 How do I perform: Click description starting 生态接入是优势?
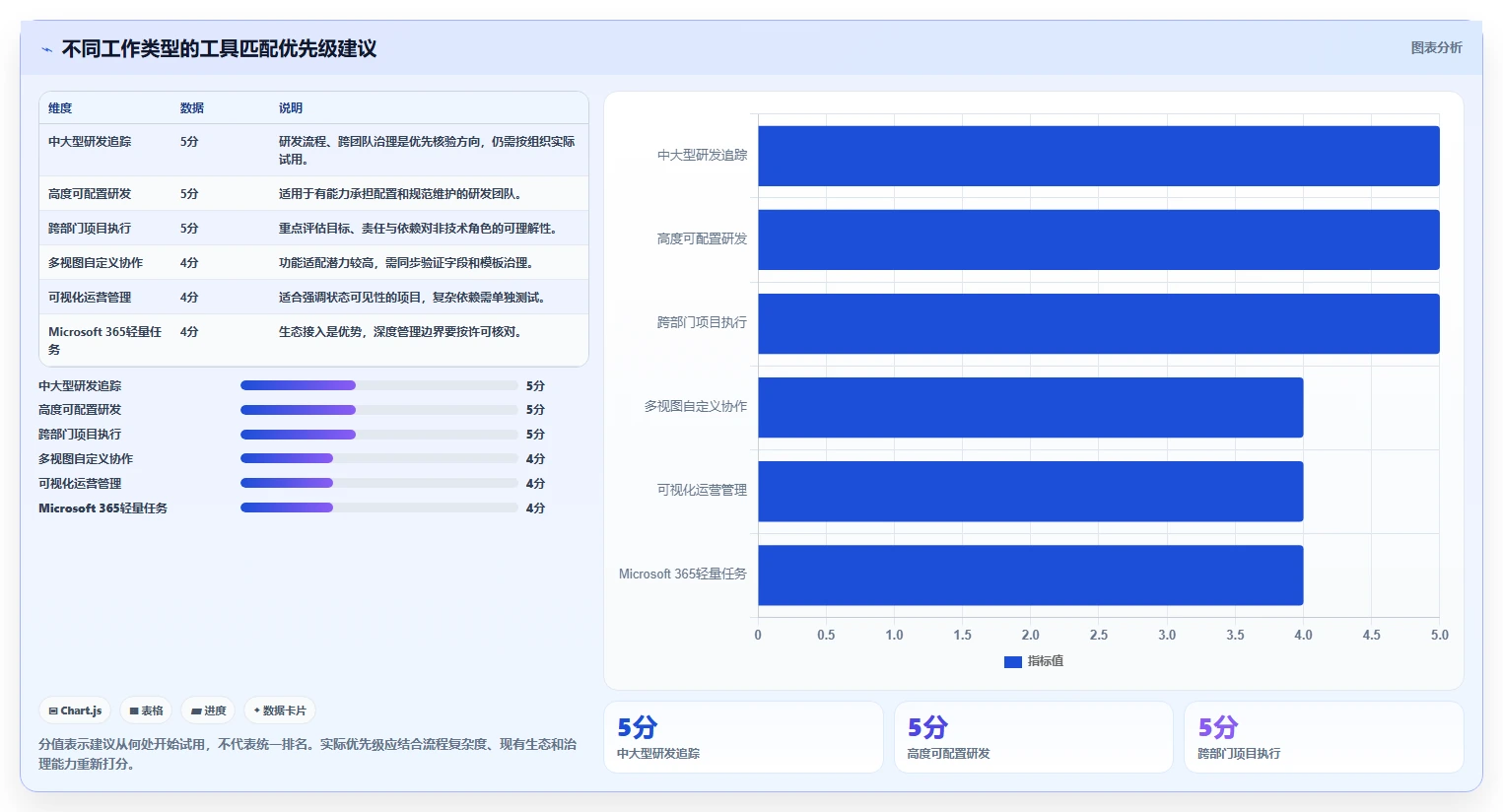(403, 332)
